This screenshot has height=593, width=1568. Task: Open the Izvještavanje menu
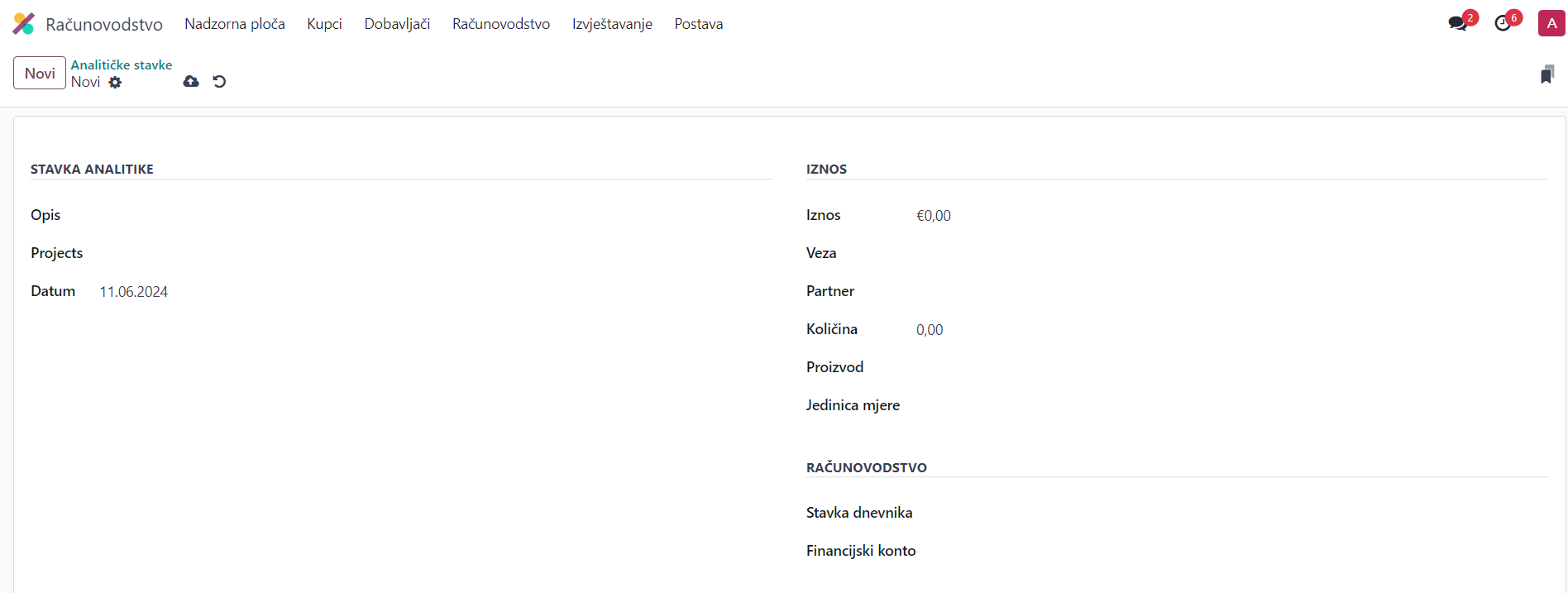(x=612, y=24)
